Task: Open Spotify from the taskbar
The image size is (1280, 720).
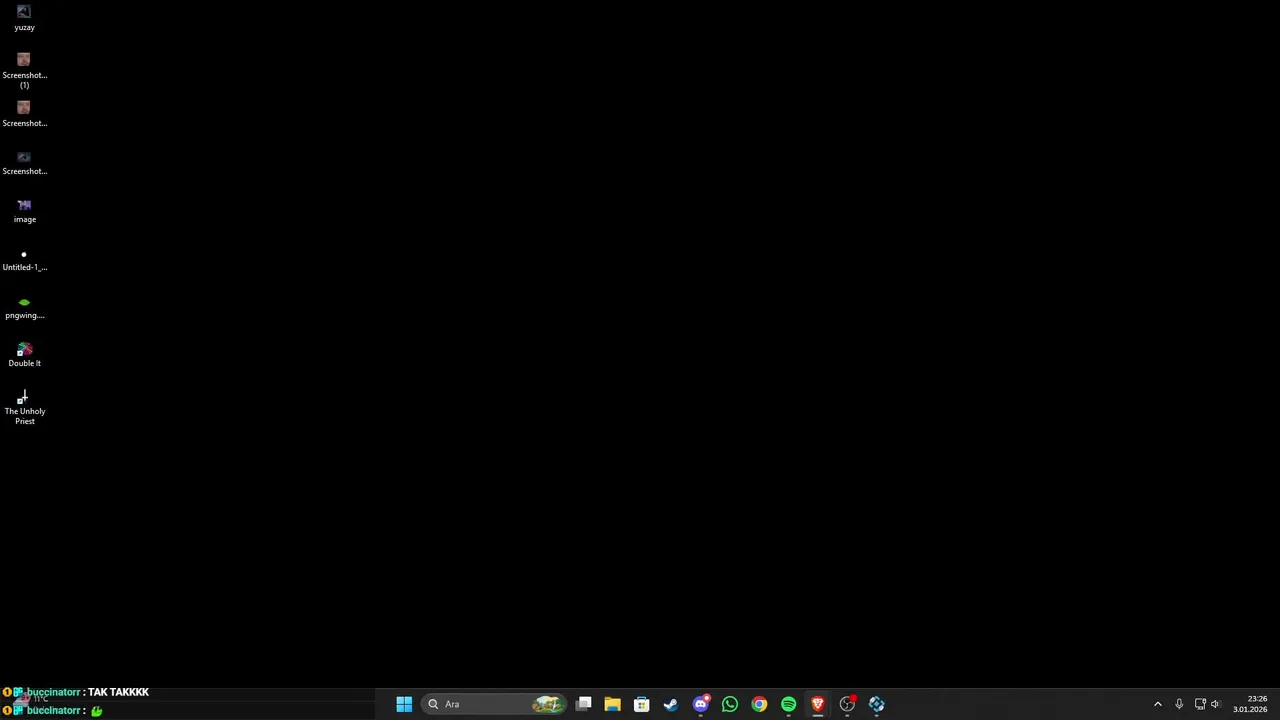Action: 788,704
